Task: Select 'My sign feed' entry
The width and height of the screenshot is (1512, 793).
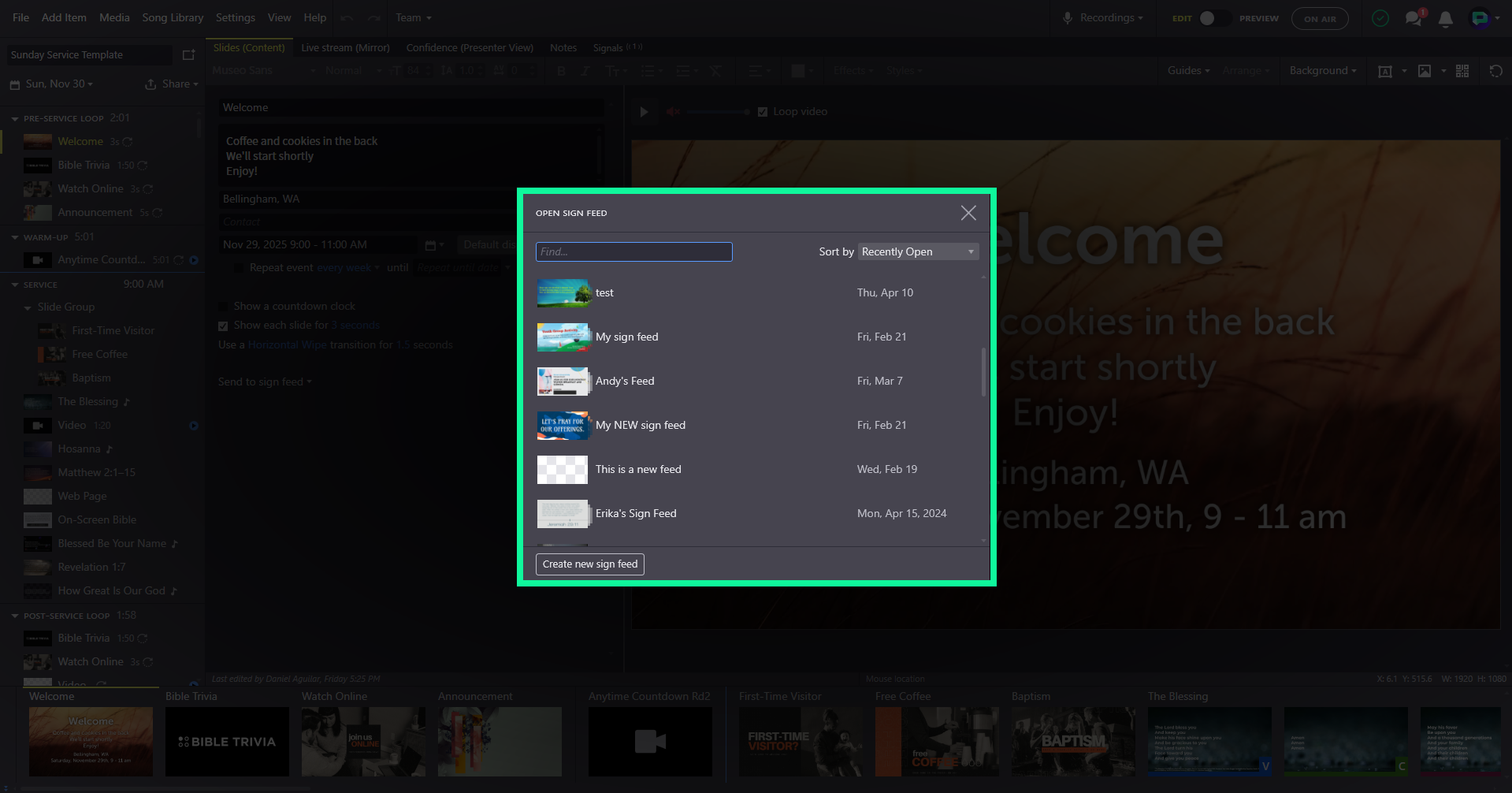Action: (756, 337)
